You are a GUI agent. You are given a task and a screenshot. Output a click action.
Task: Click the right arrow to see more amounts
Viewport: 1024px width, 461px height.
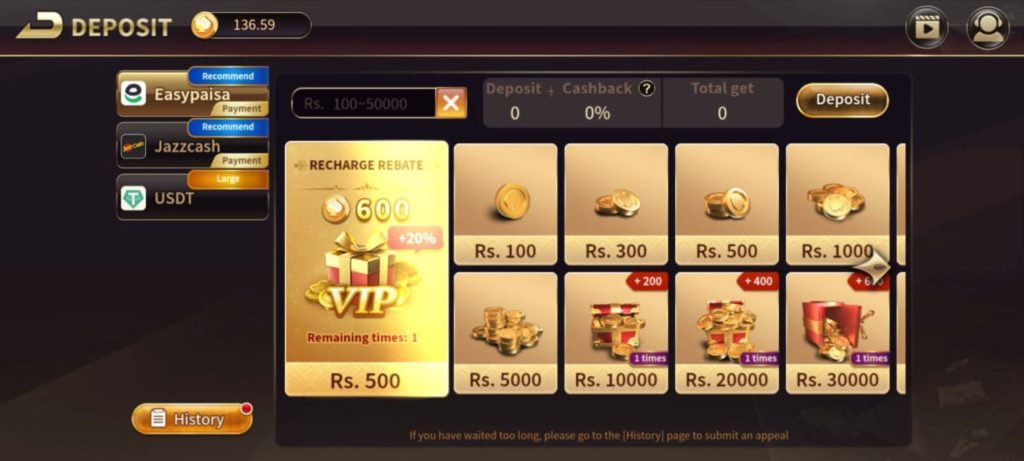(x=872, y=266)
